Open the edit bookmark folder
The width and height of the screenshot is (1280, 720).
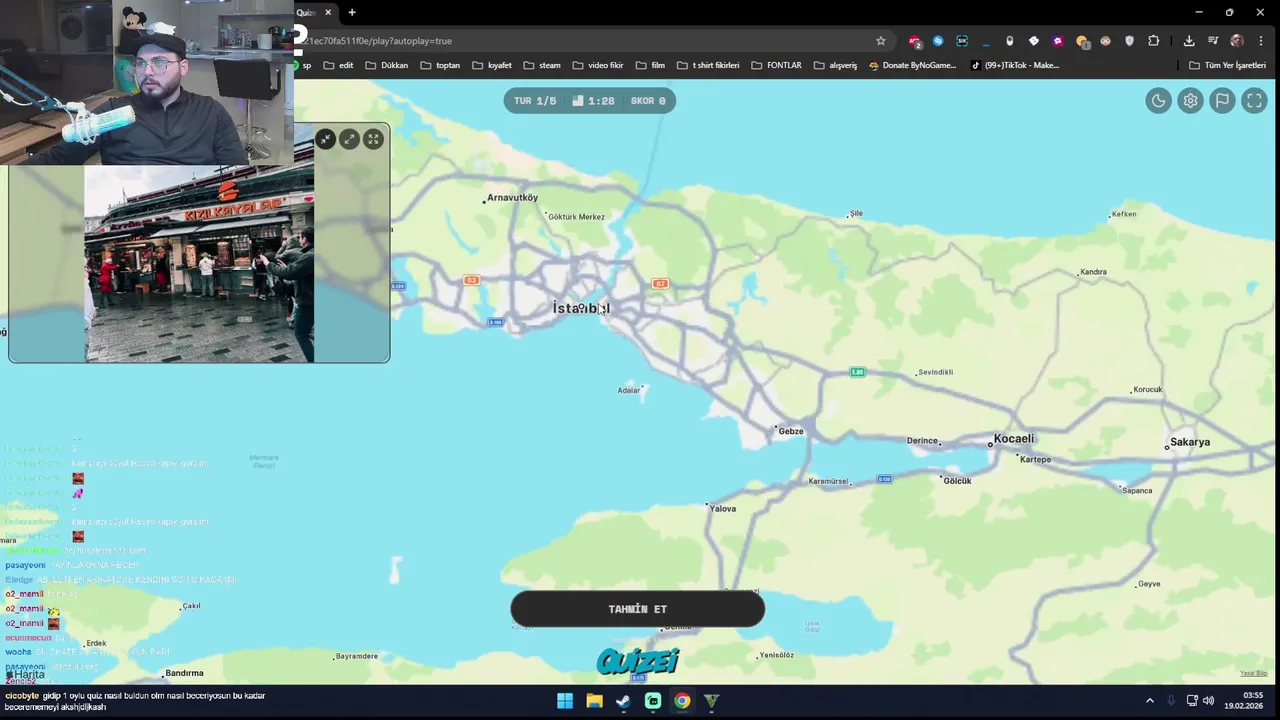[x=337, y=65]
